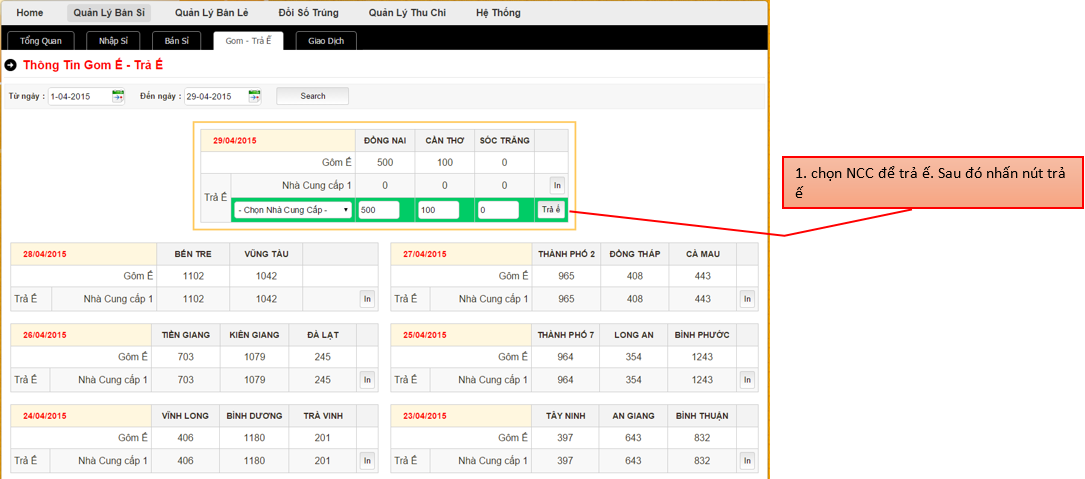This screenshot has width=1085, height=479.
Task: Click In button for 29/04/2015 table
Action: coord(556,185)
